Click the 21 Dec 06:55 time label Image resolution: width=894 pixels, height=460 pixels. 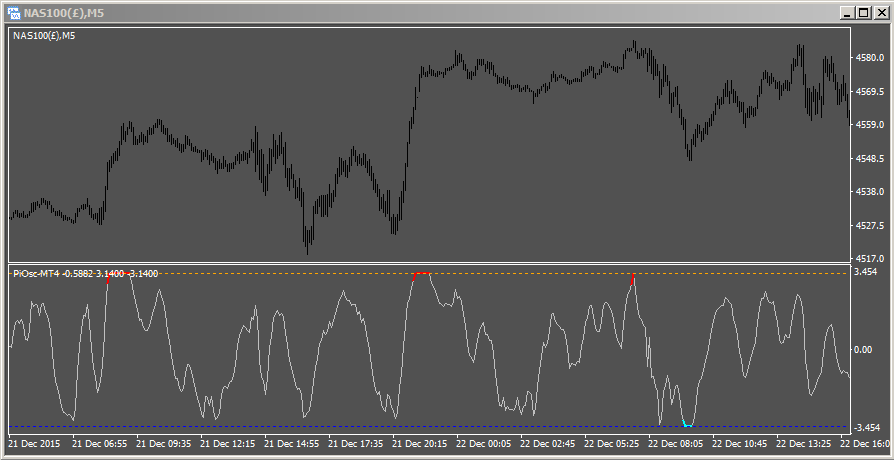click(x=99, y=443)
